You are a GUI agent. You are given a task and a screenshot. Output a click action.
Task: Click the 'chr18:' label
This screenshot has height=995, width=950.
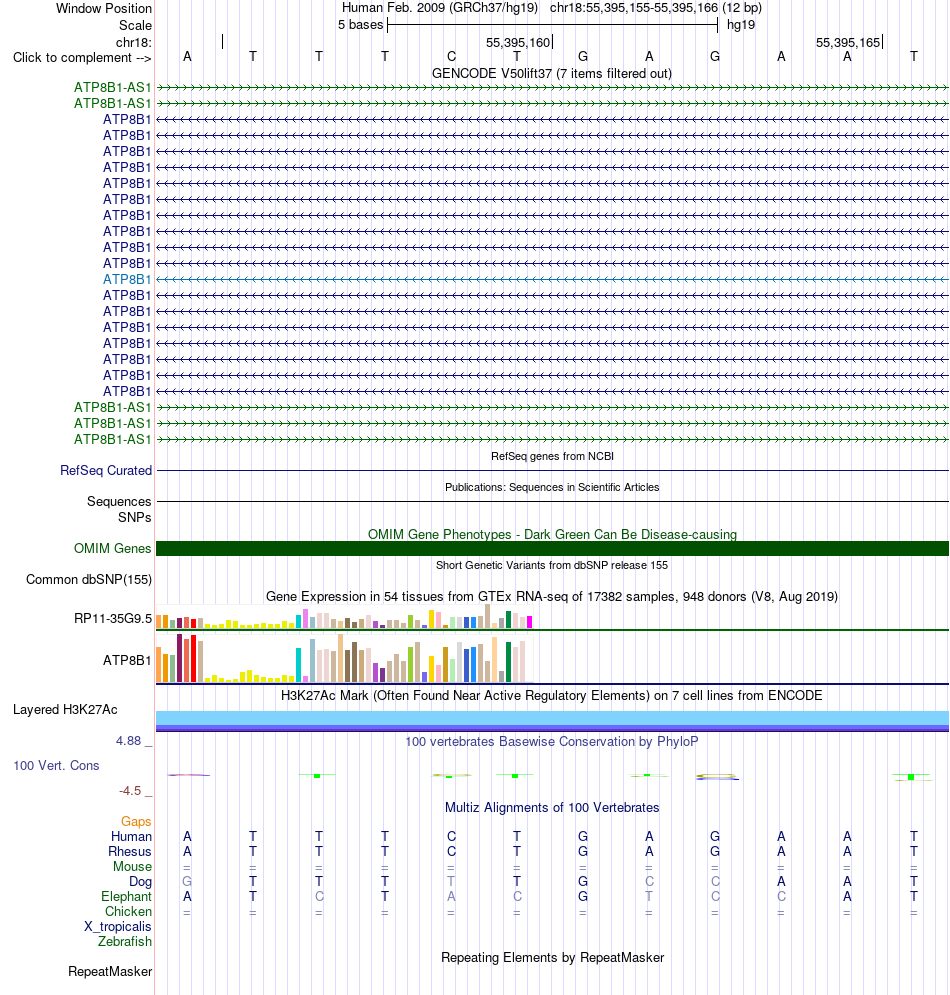(134, 43)
